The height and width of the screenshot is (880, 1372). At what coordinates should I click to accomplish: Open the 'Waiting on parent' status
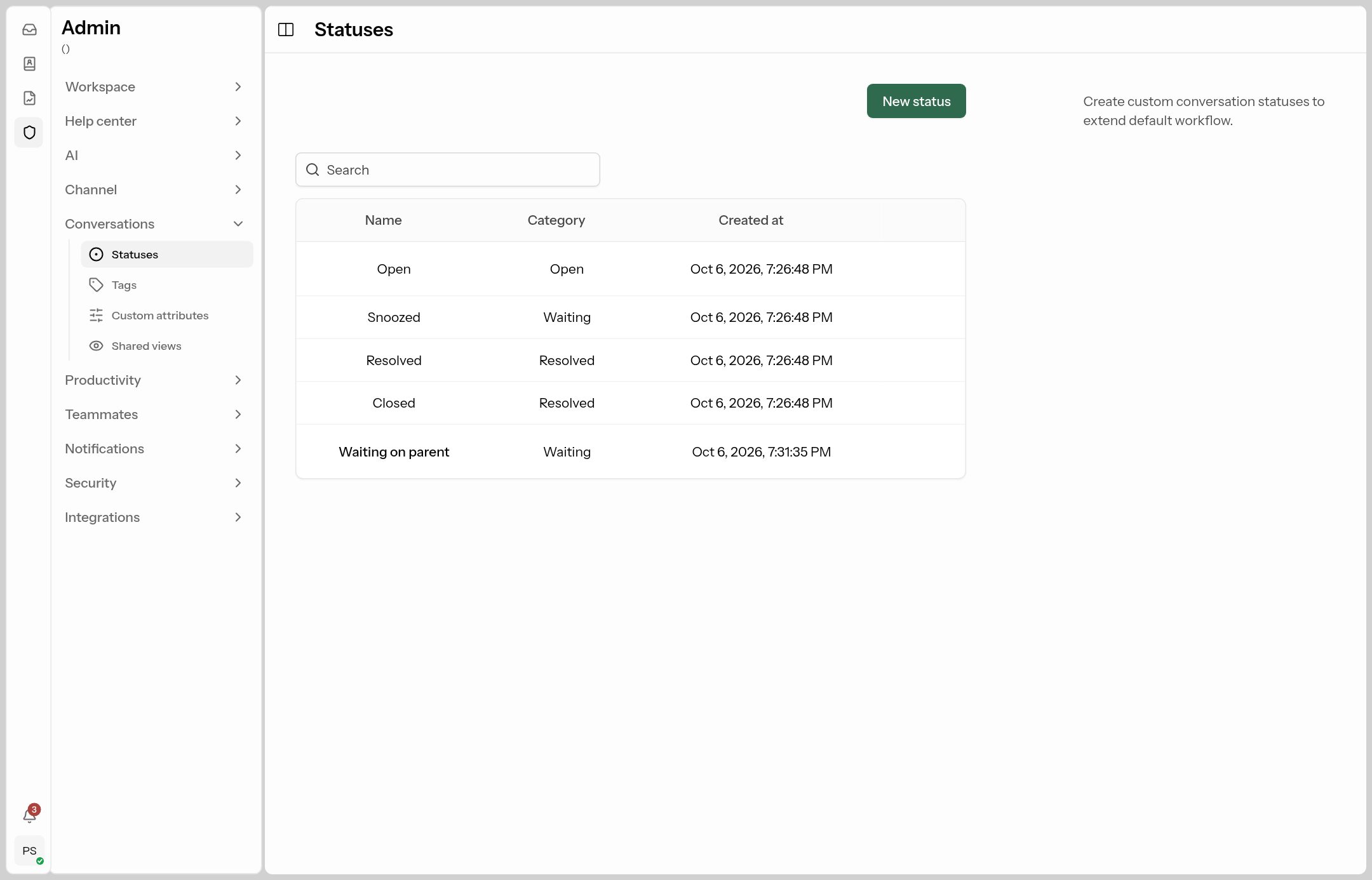coord(394,452)
